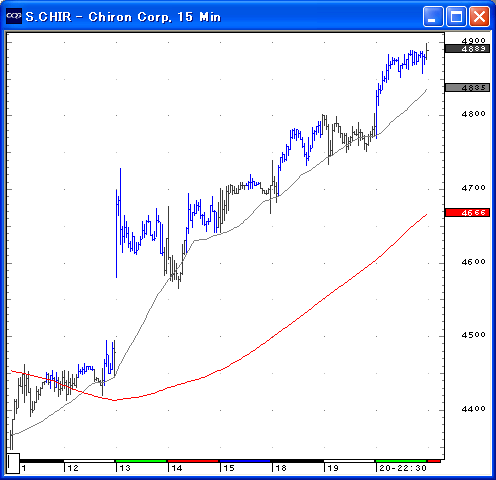Screen dimensions: 496x480
Task: Select date marker 15 on time axis
Action: tap(229, 468)
